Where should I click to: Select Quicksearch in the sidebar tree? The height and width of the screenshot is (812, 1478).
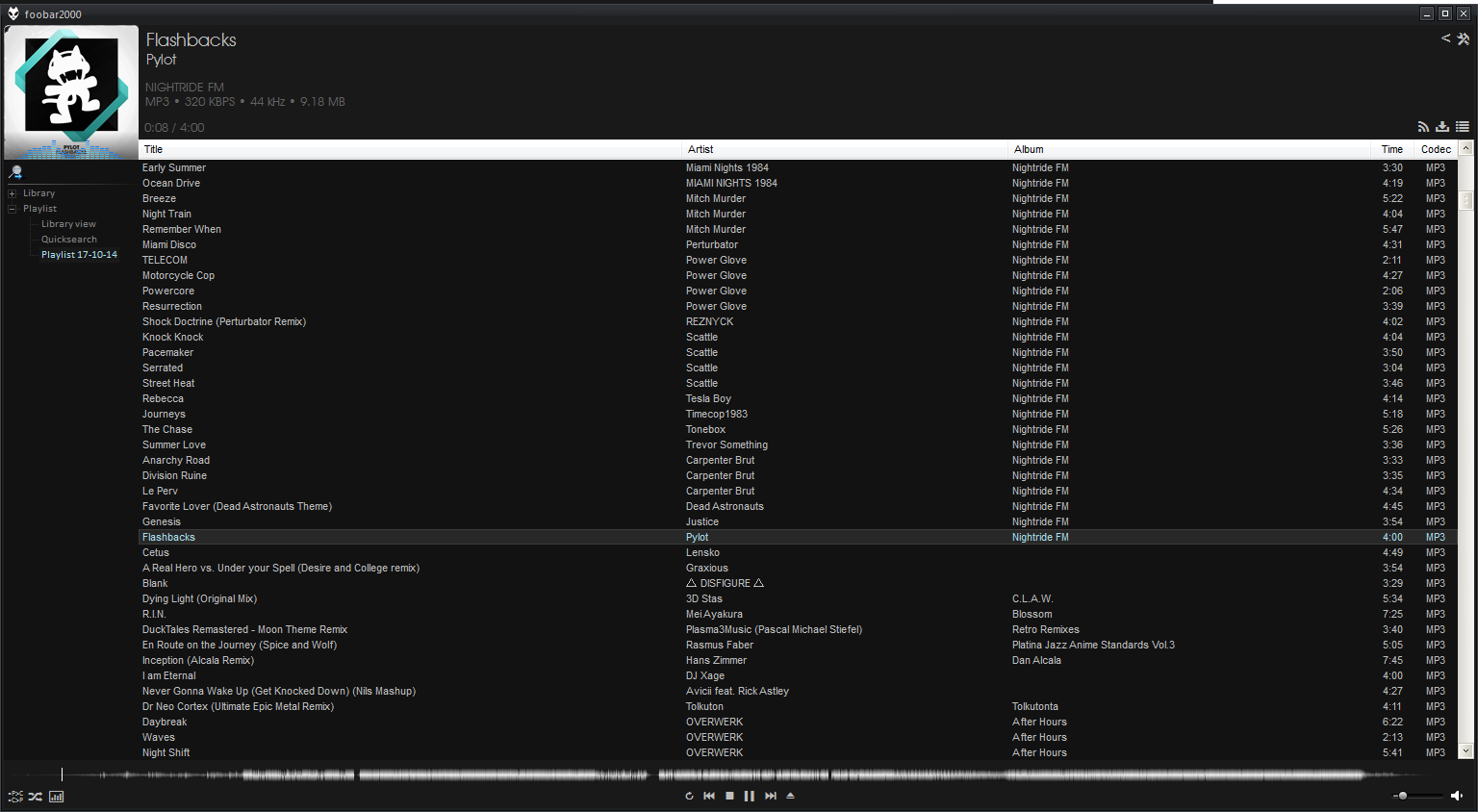[x=69, y=240]
